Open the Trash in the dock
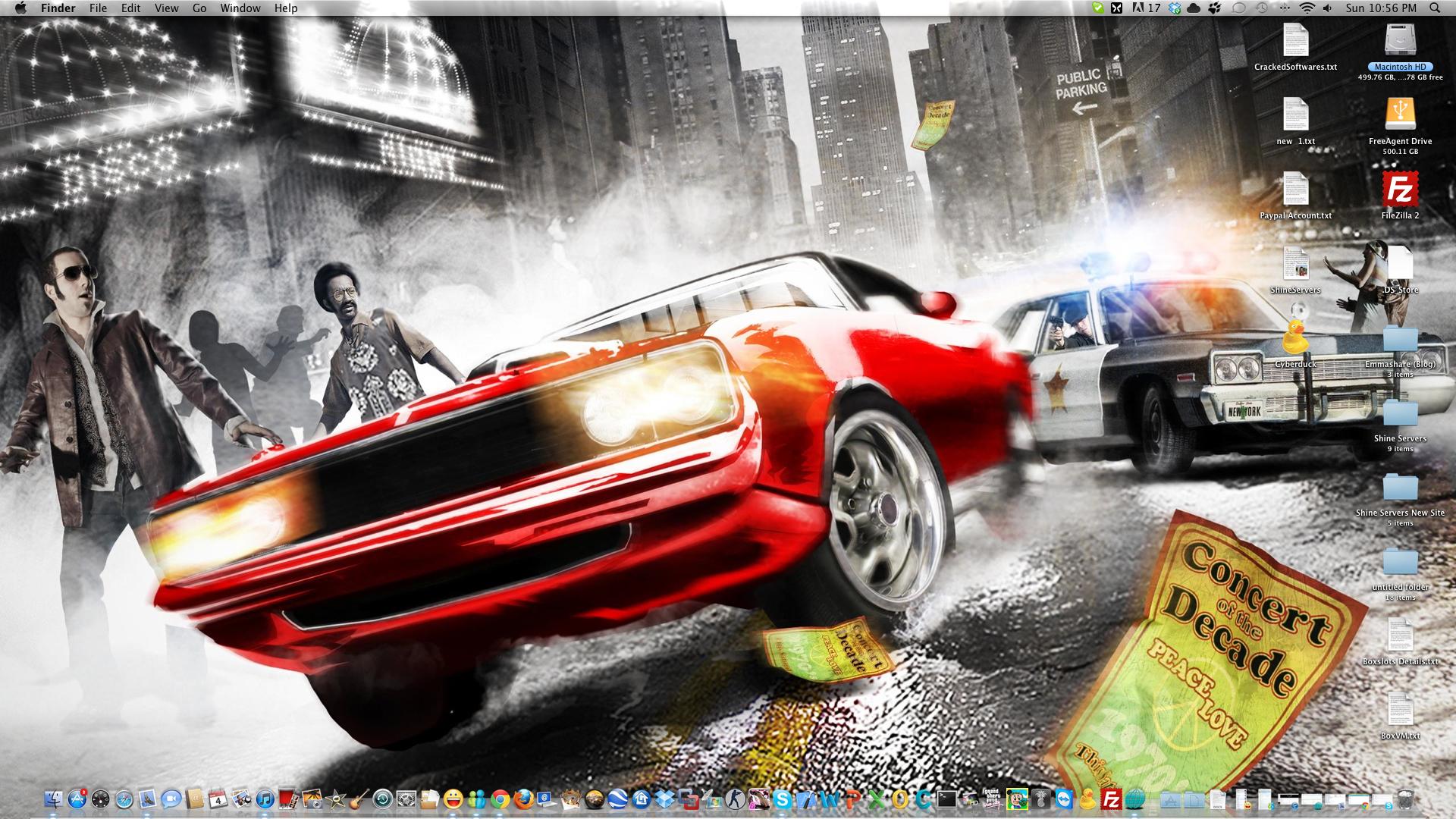The height and width of the screenshot is (819, 1456). pyautogui.click(x=1405, y=799)
